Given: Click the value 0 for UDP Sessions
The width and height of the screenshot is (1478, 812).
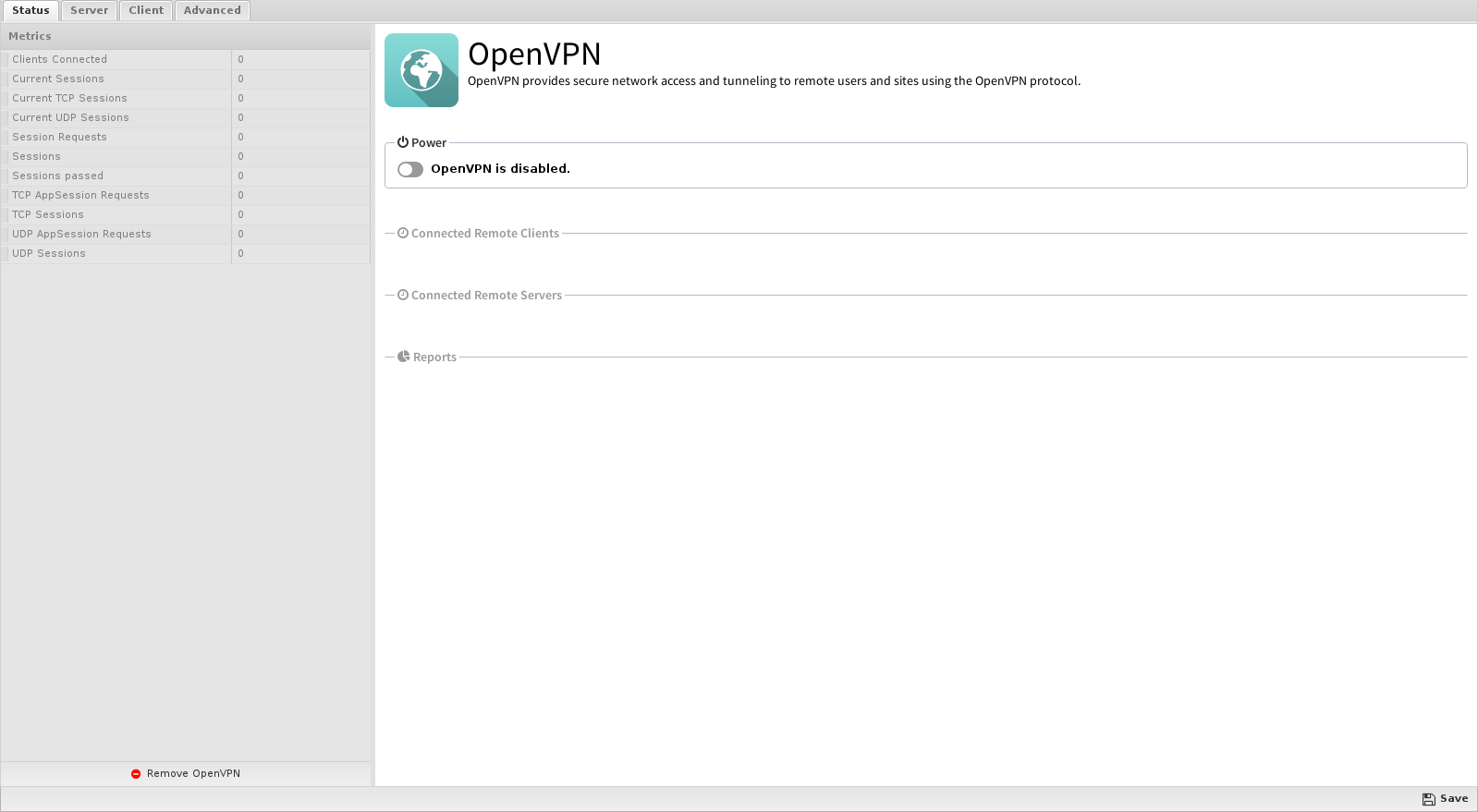Looking at the screenshot, I should pos(240,253).
